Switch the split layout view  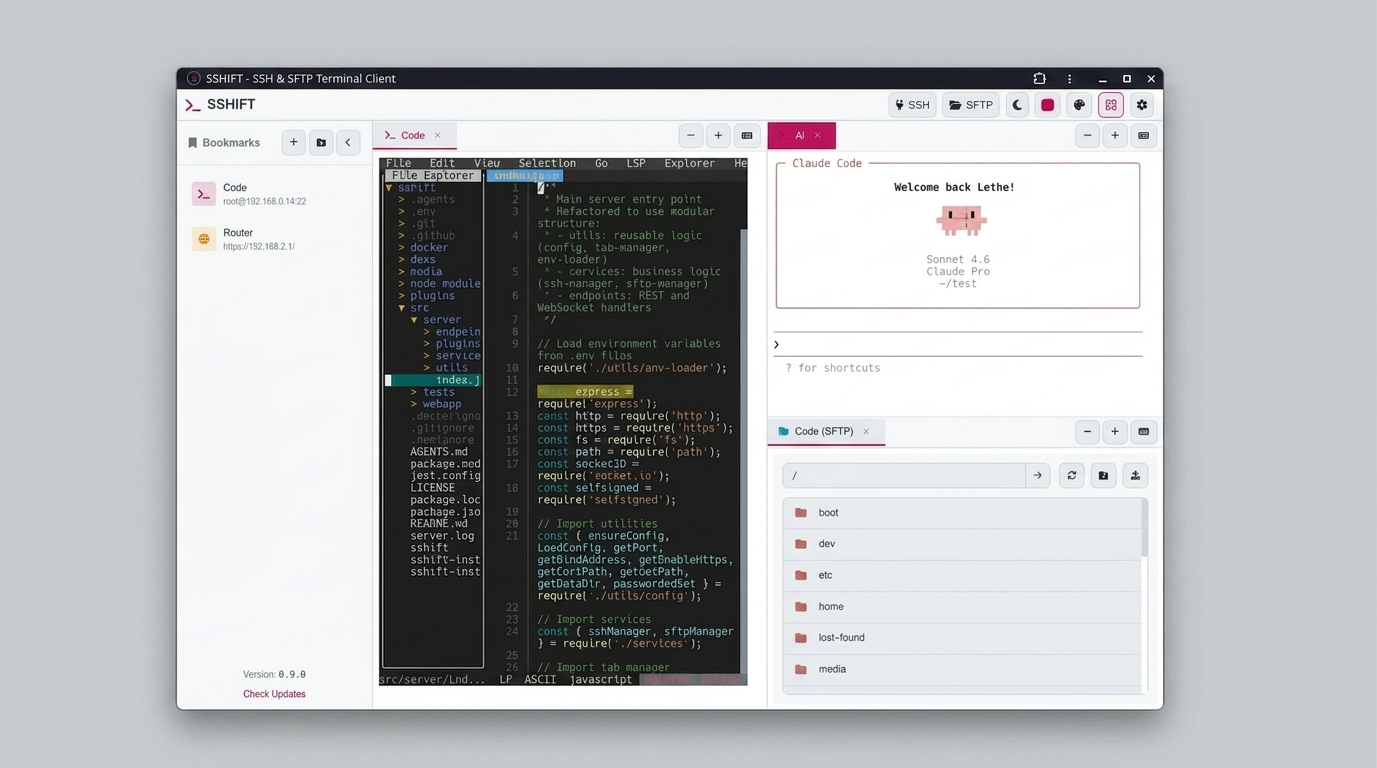tap(1110, 104)
